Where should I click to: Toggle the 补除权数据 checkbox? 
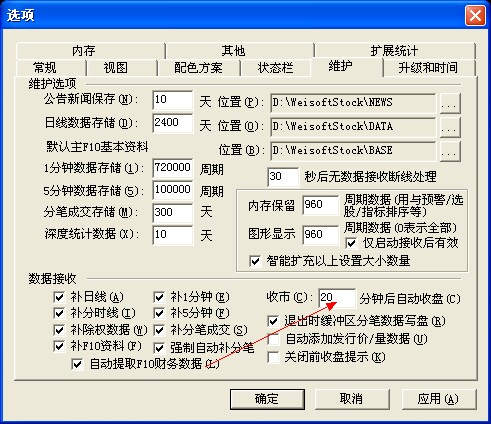coord(59,330)
